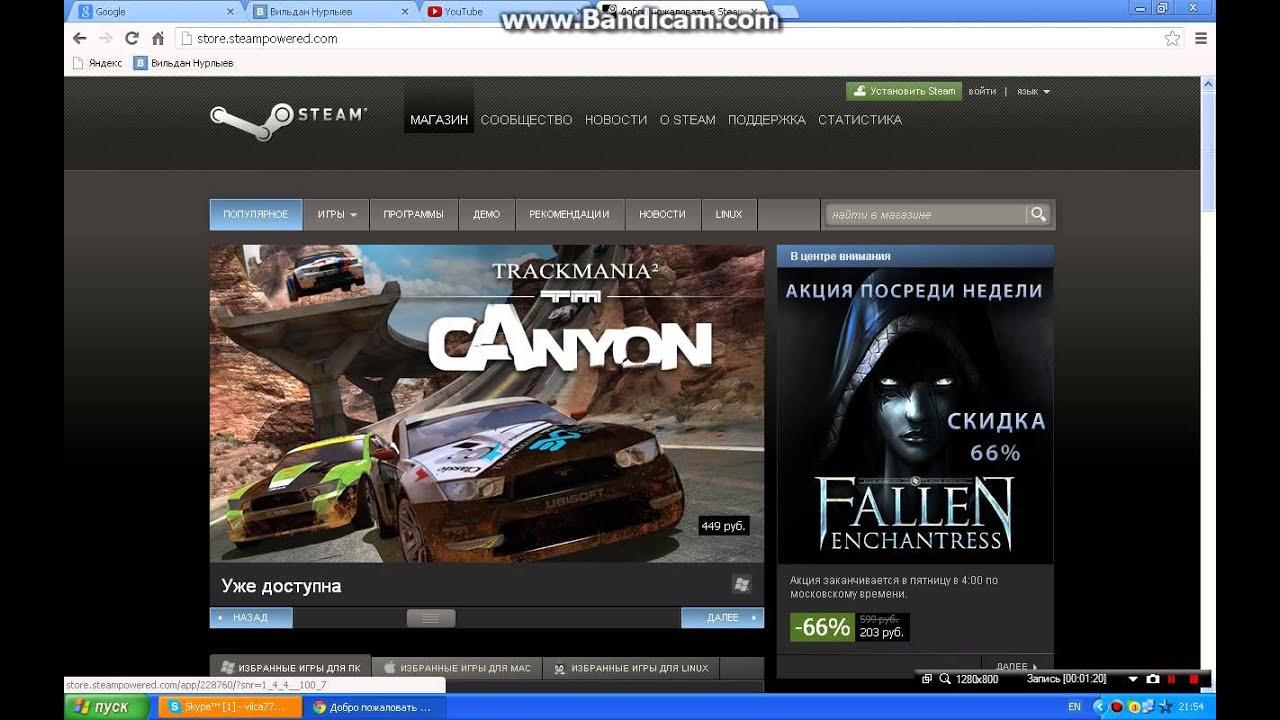Open СТАТИСТИКА menu
The height and width of the screenshot is (720, 1280).
point(860,119)
